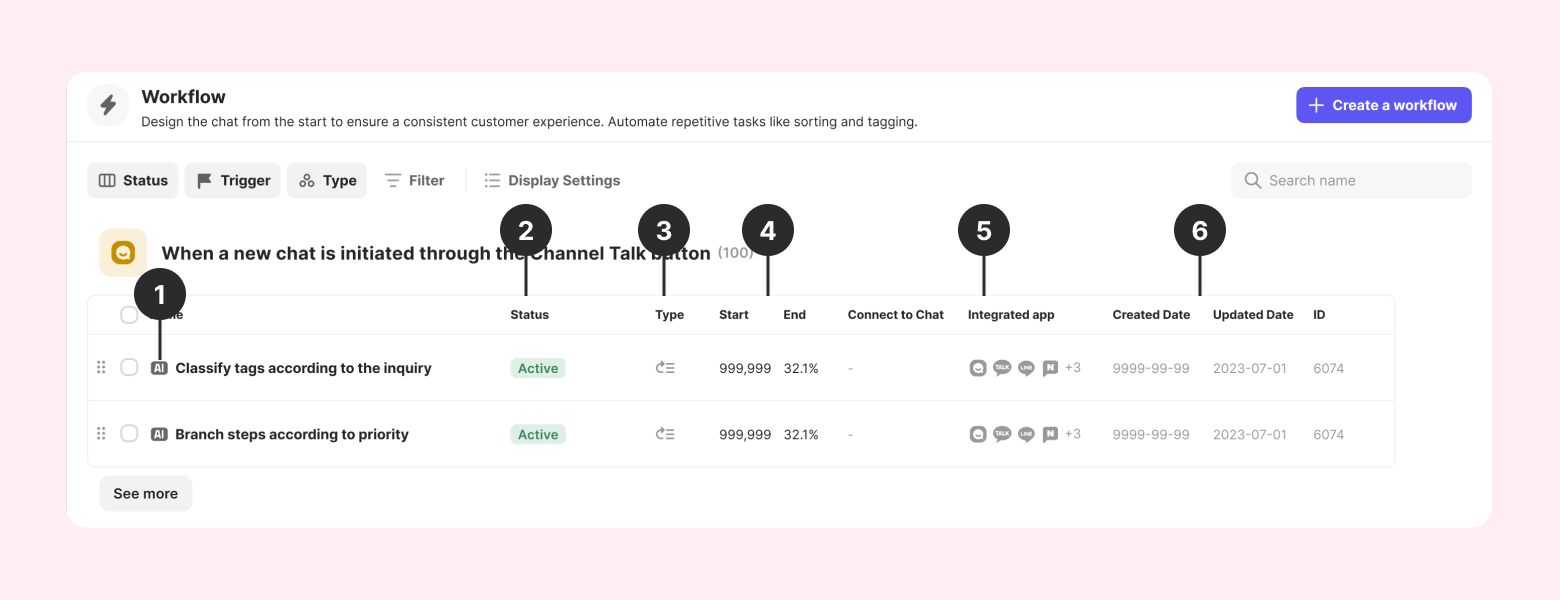Screen dimensions: 1560x600
Task: Click the See more button
Action: click(x=145, y=494)
